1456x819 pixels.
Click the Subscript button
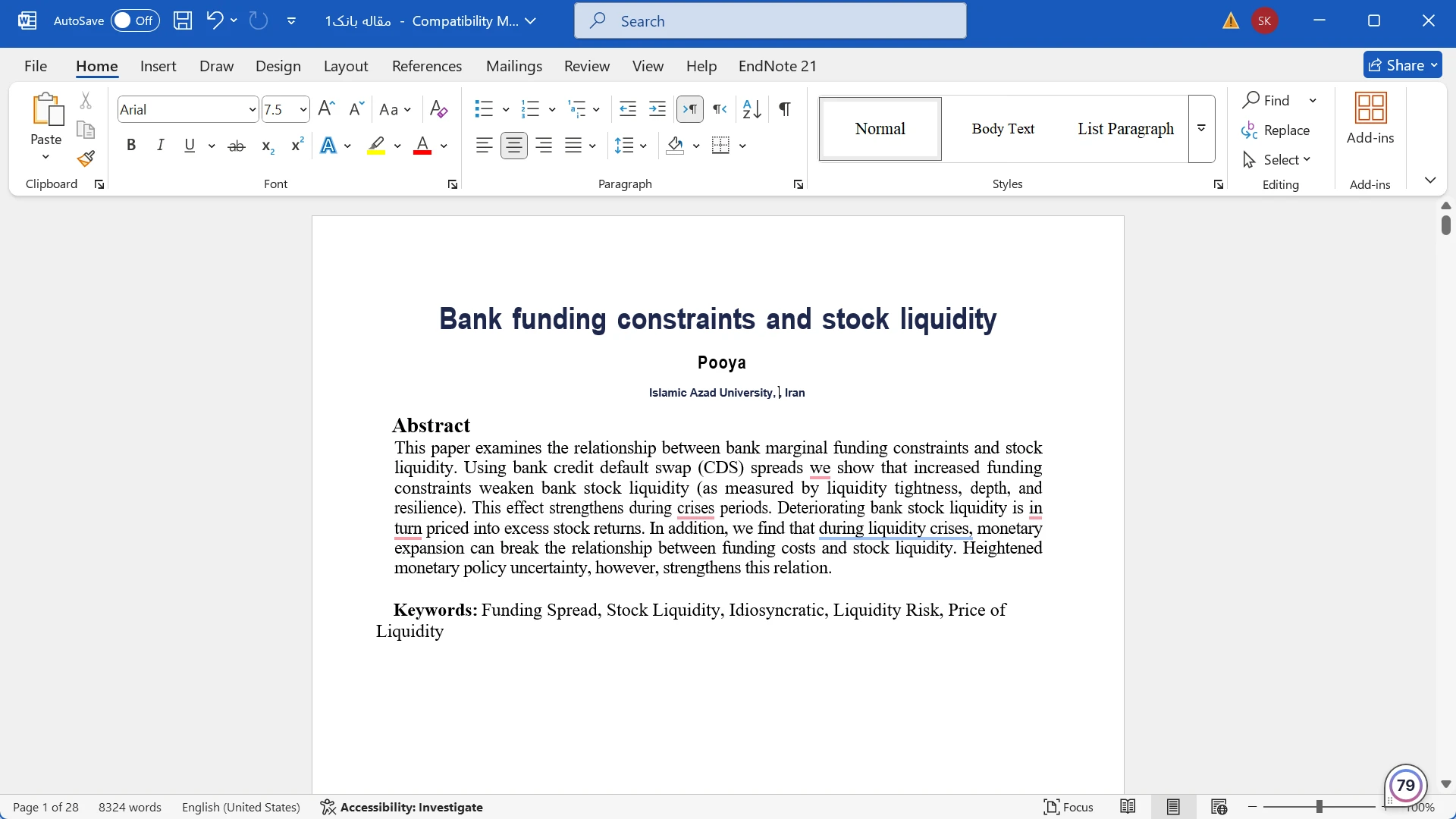click(x=267, y=146)
